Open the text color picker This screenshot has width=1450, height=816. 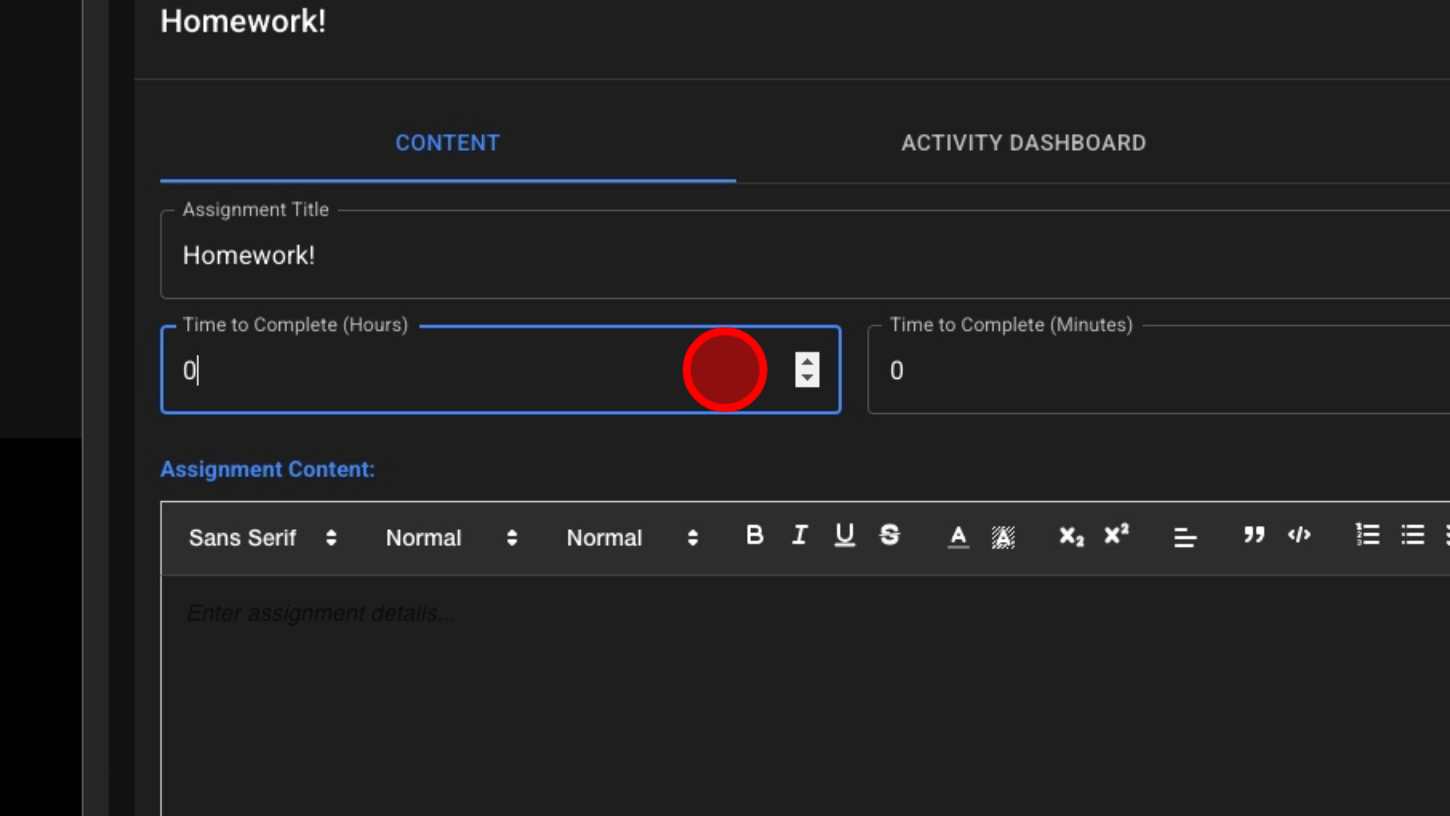(958, 537)
